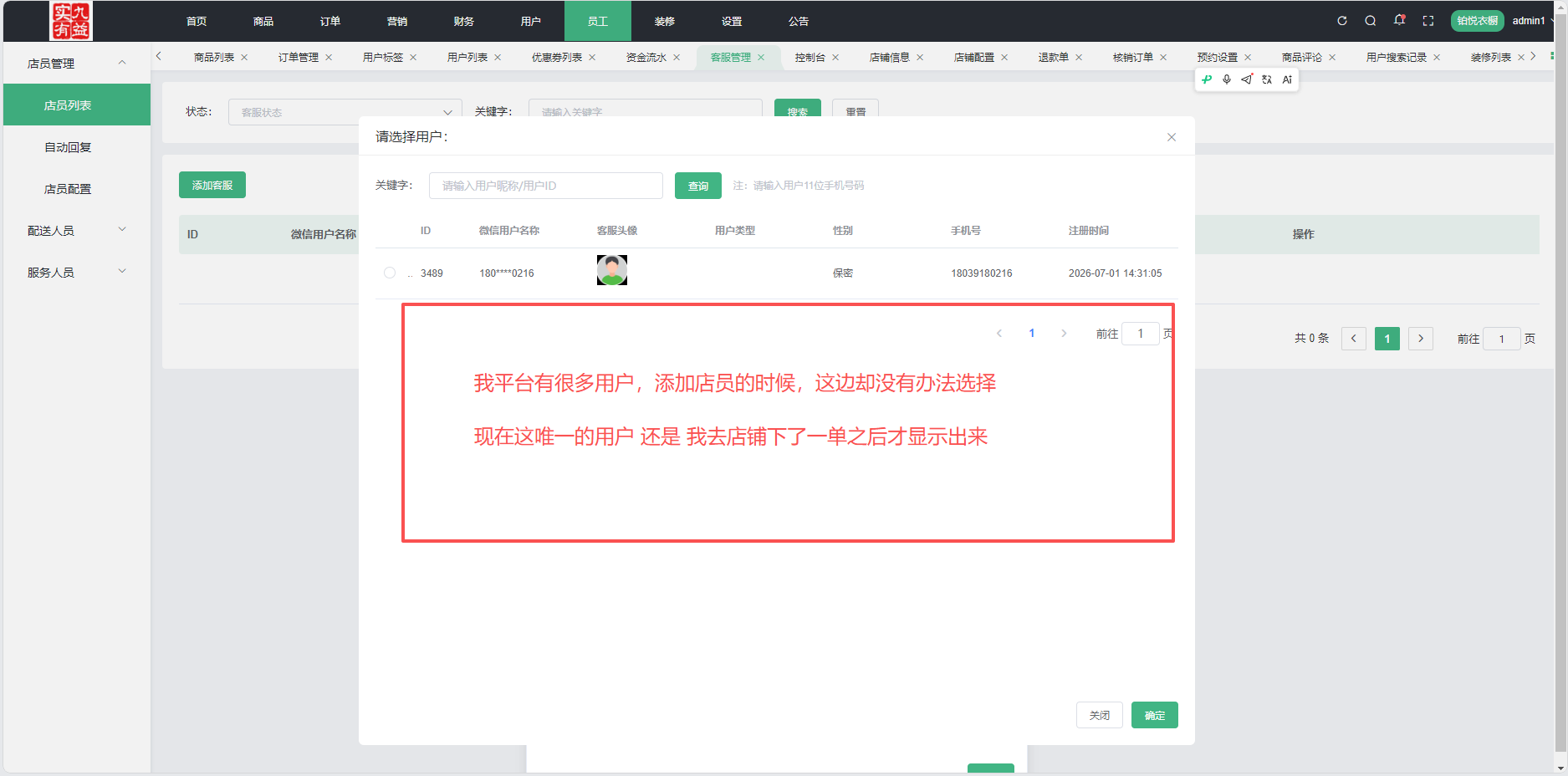Click the microphone icon in floating toolbar
The width and height of the screenshot is (1568, 776).
(1227, 79)
